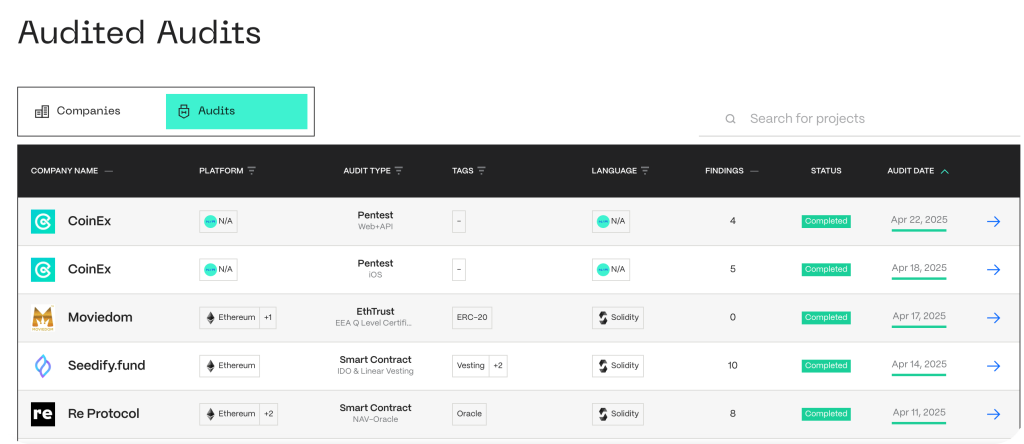Open CoinEx name in iOS row
The image size is (1024, 444).
89,269
